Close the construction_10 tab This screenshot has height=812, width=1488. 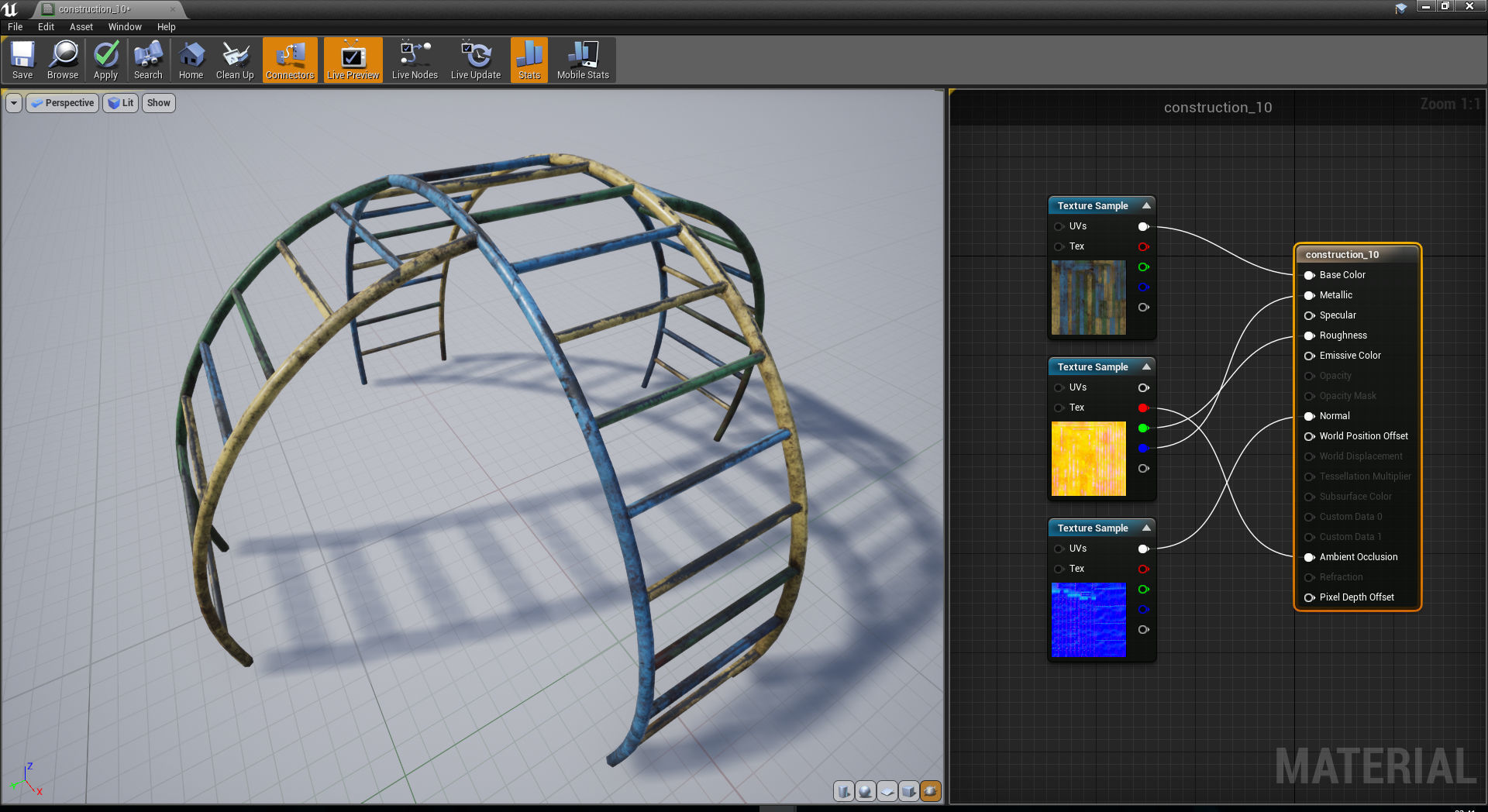tap(173, 9)
